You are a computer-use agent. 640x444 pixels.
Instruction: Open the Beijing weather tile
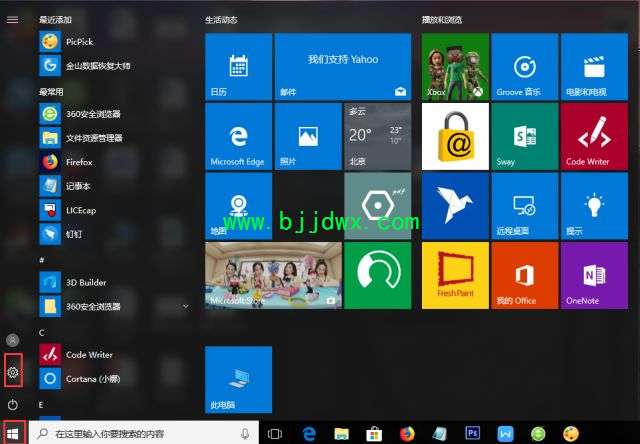(x=378, y=136)
